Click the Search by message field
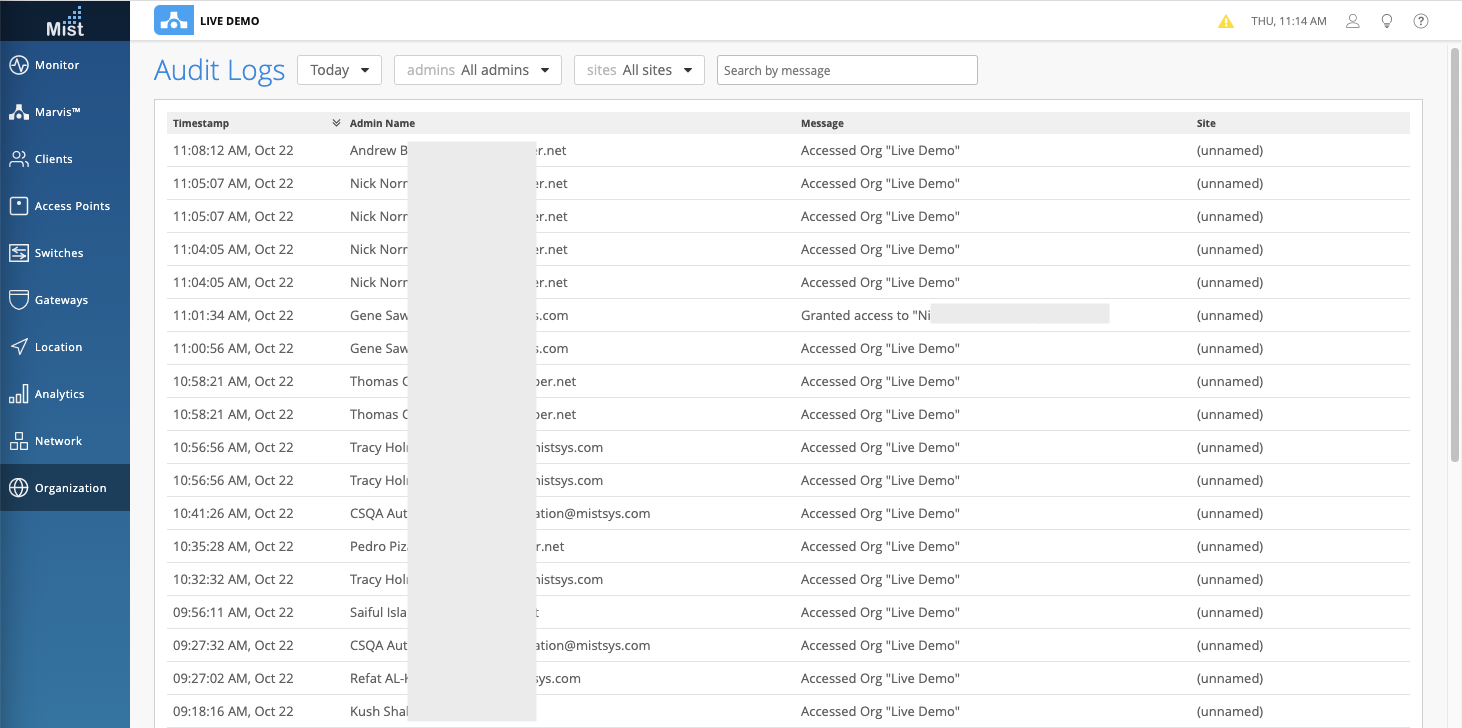1462x728 pixels. 846,70
